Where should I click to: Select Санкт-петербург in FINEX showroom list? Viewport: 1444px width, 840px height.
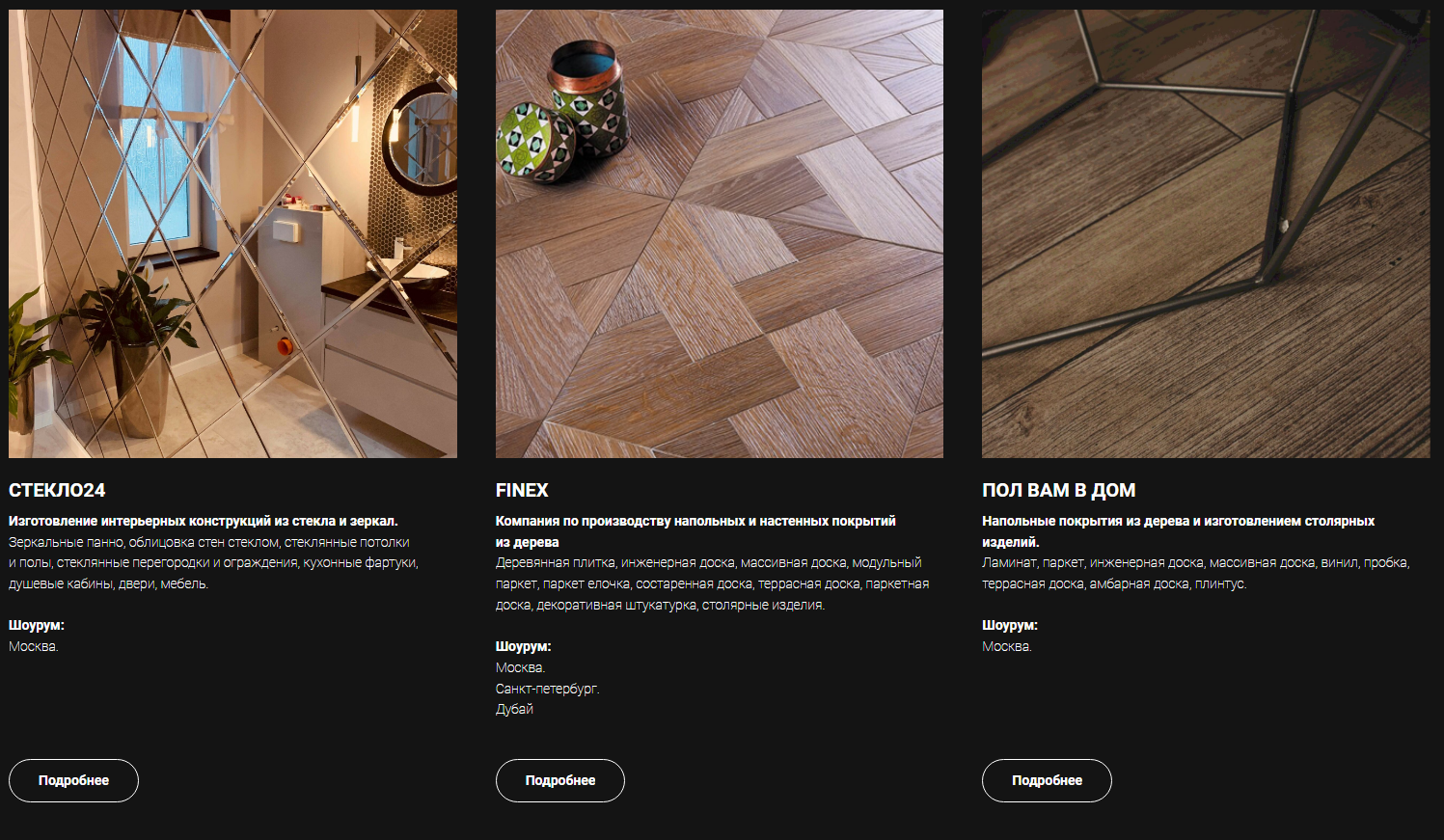pyautogui.click(x=548, y=689)
